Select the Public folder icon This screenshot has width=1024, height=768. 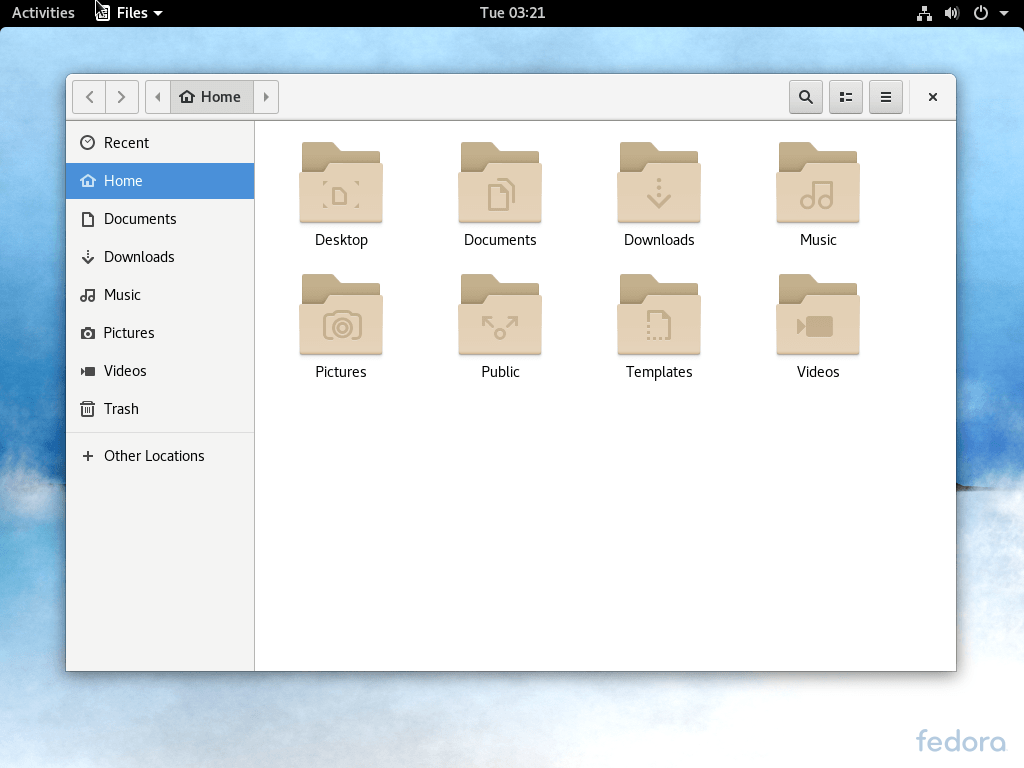coord(500,315)
